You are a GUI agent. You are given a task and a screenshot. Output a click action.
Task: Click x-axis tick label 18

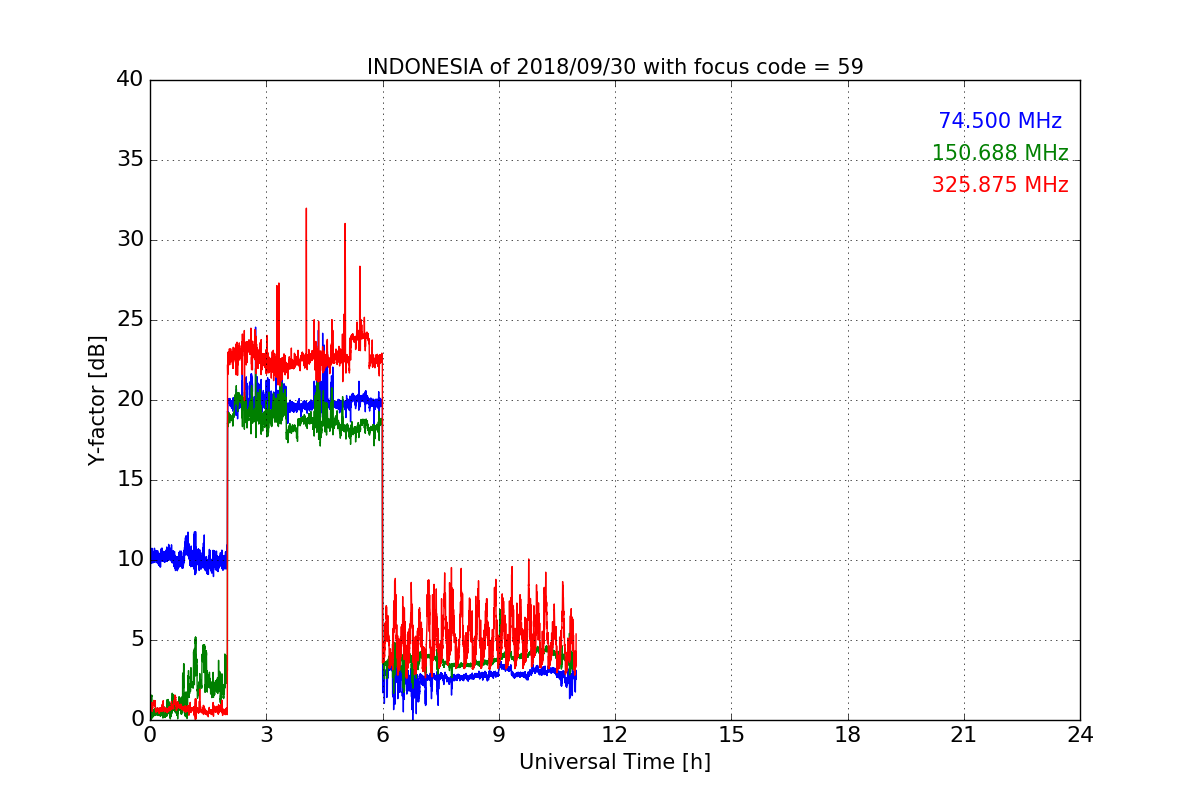(848, 735)
